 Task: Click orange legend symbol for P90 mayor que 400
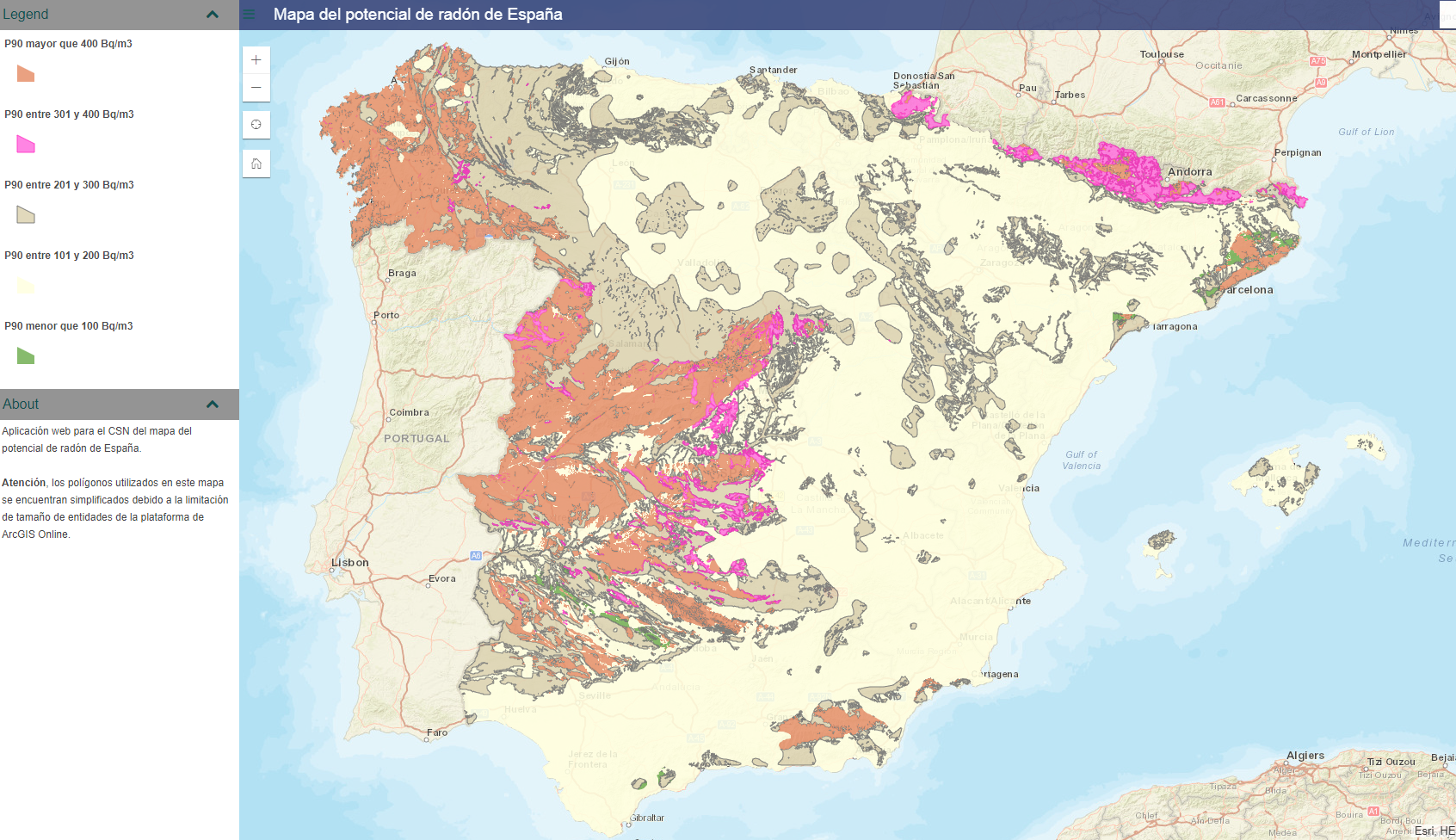(25, 75)
